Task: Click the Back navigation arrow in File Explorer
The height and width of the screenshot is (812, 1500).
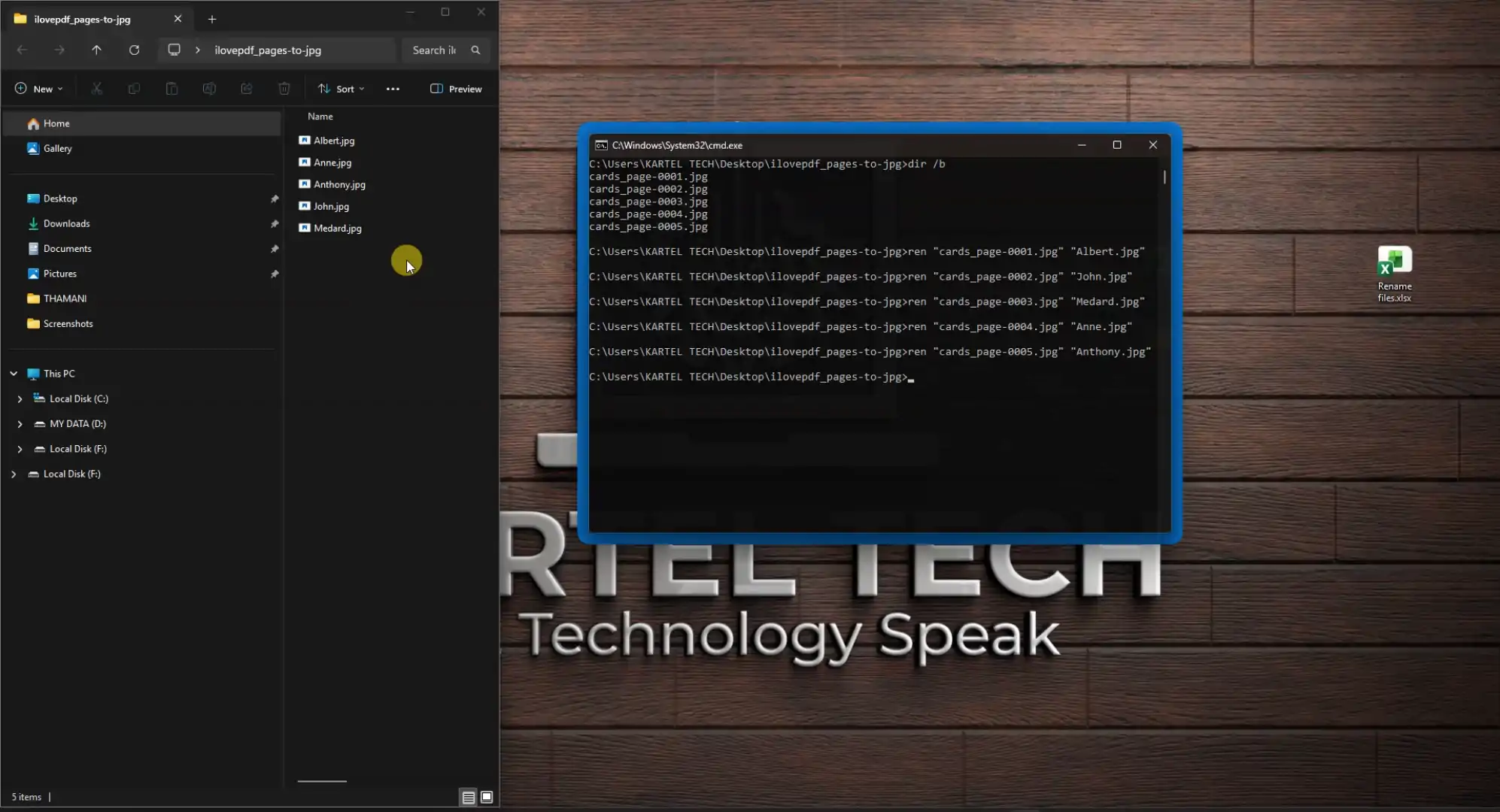Action: tap(23, 50)
